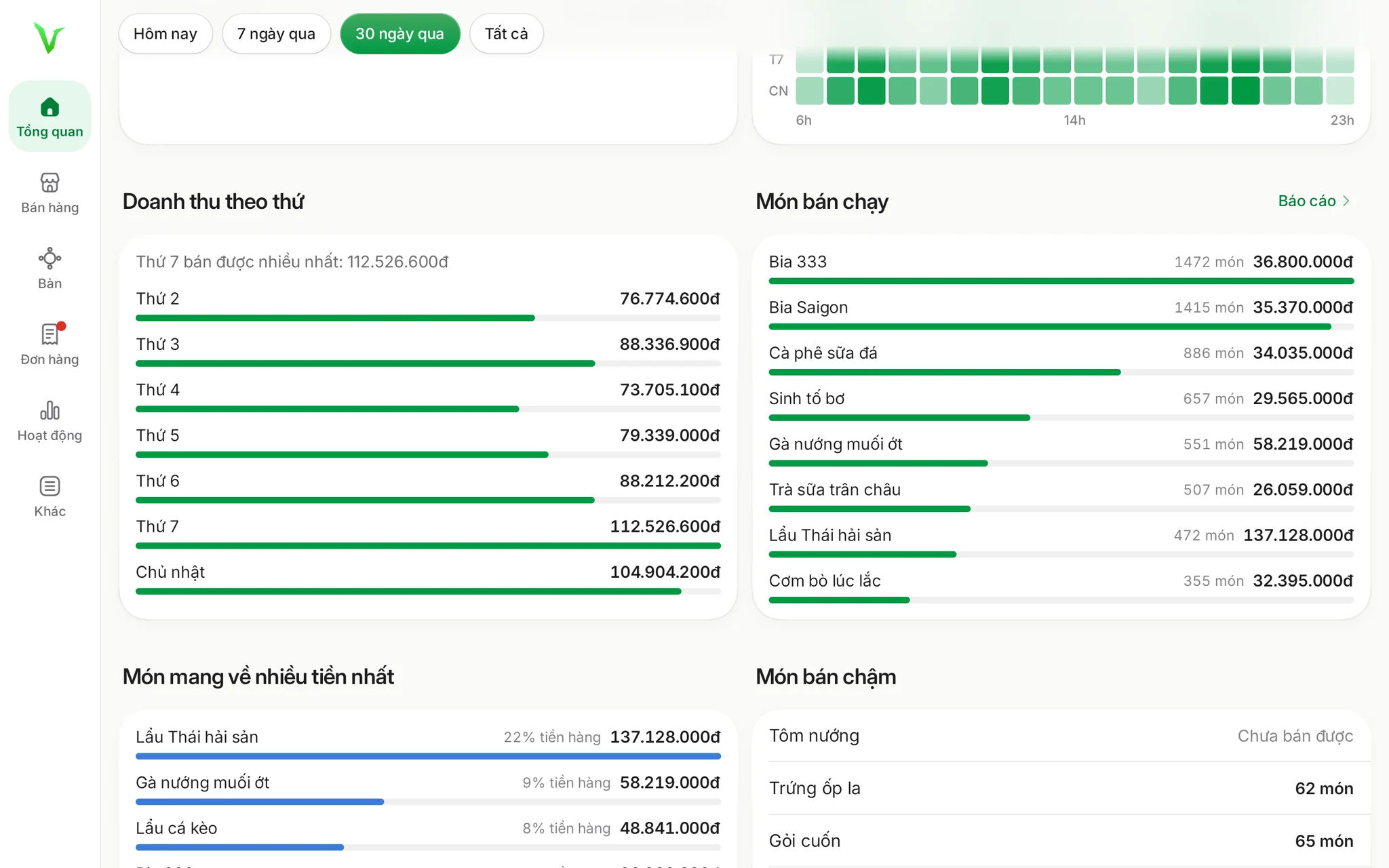Viewport: 1389px width, 868px height.
Task: Click the Trứng ốp la item
Action: pyautogui.click(x=1061, y=788)
